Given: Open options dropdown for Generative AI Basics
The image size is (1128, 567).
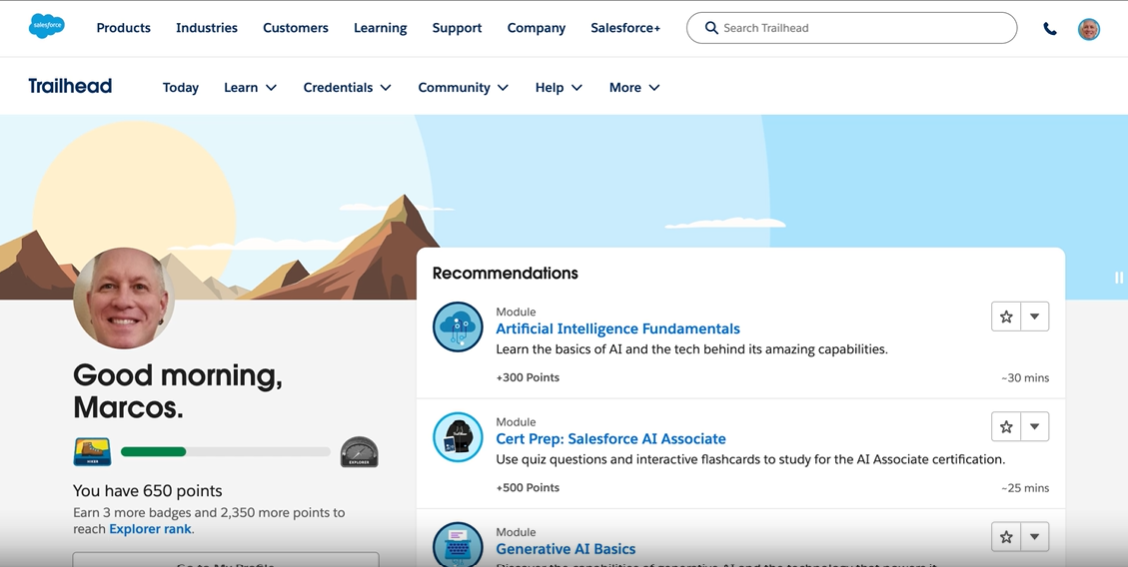Looking at the screenshot, I should point(1034,537).
